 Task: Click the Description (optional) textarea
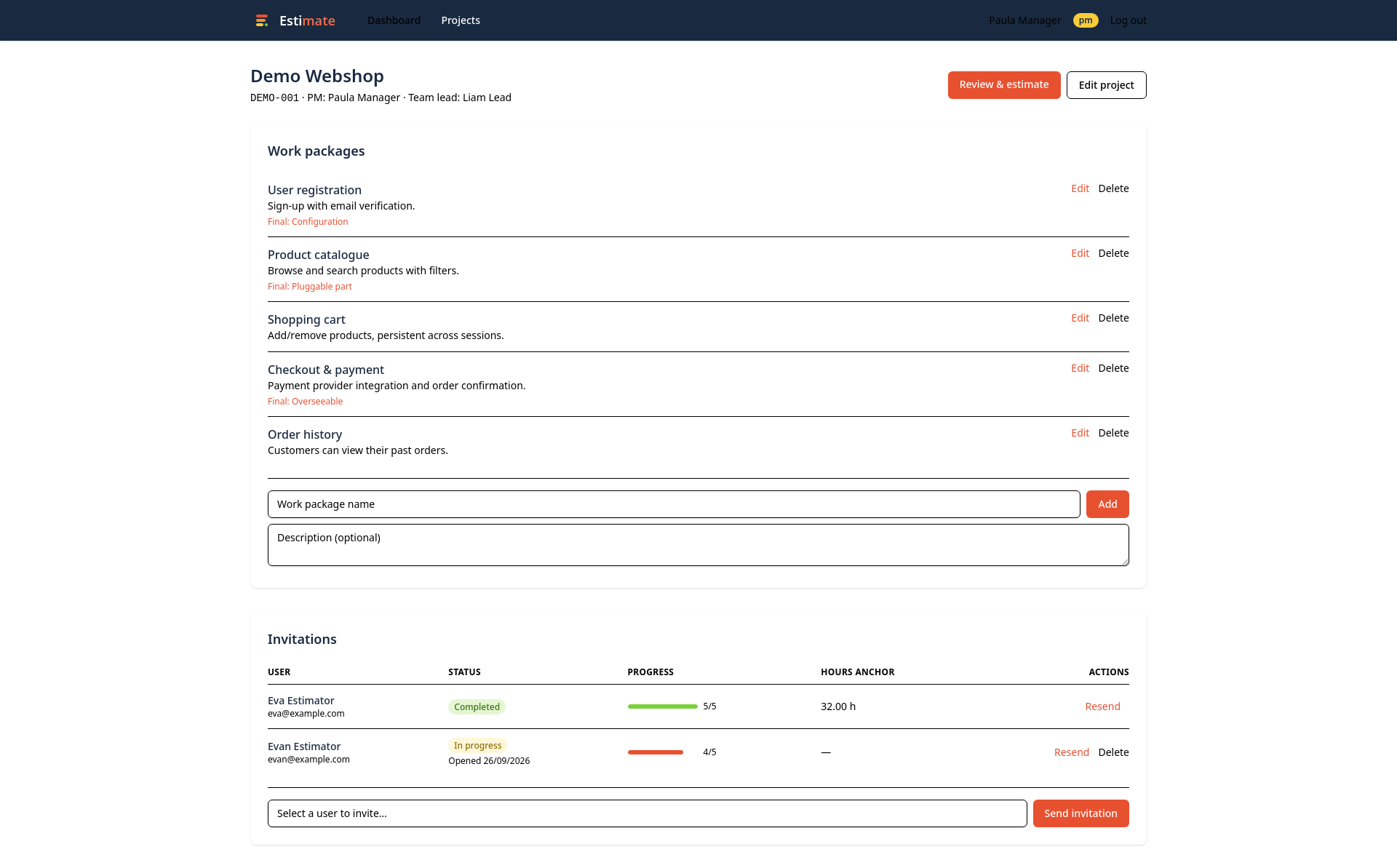(x=698, y=545)
